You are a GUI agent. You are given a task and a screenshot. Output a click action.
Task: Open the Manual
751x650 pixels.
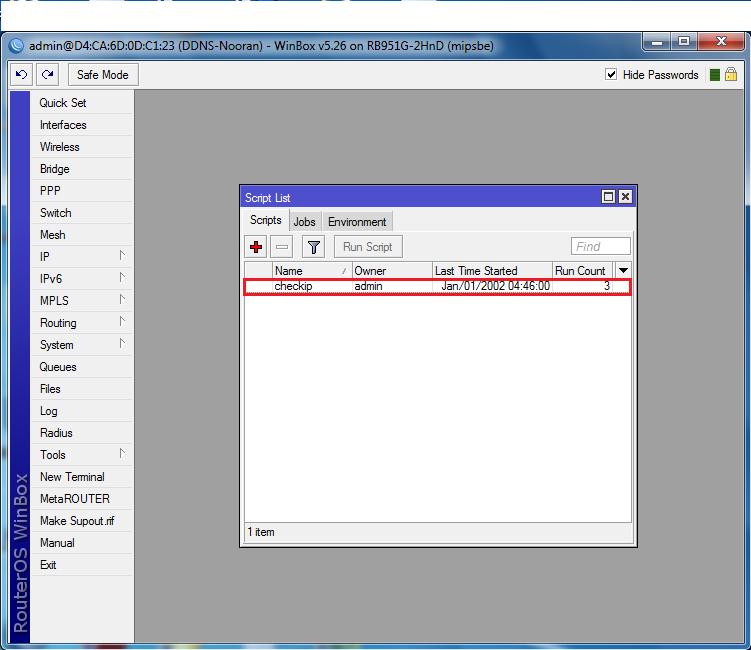click(x=82, y=543)
